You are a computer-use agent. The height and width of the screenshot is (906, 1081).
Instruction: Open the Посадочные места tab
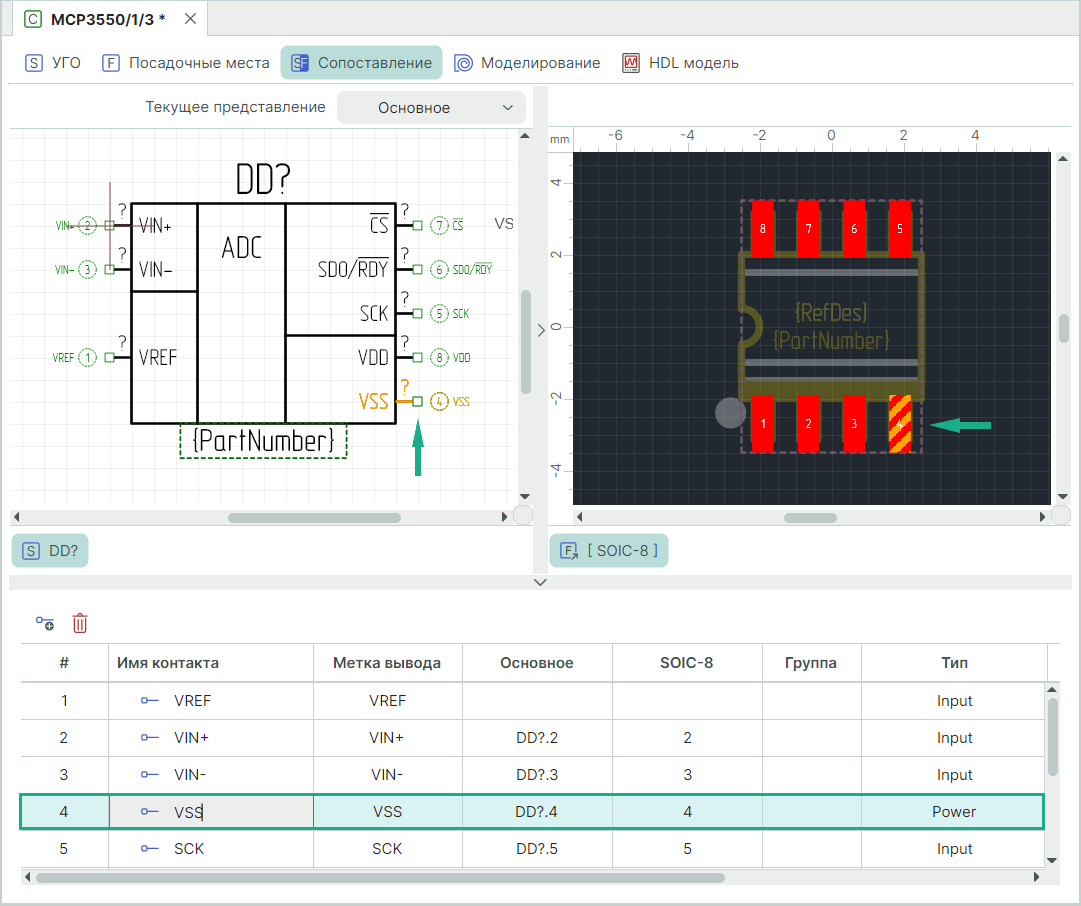[x=186, y=63]
